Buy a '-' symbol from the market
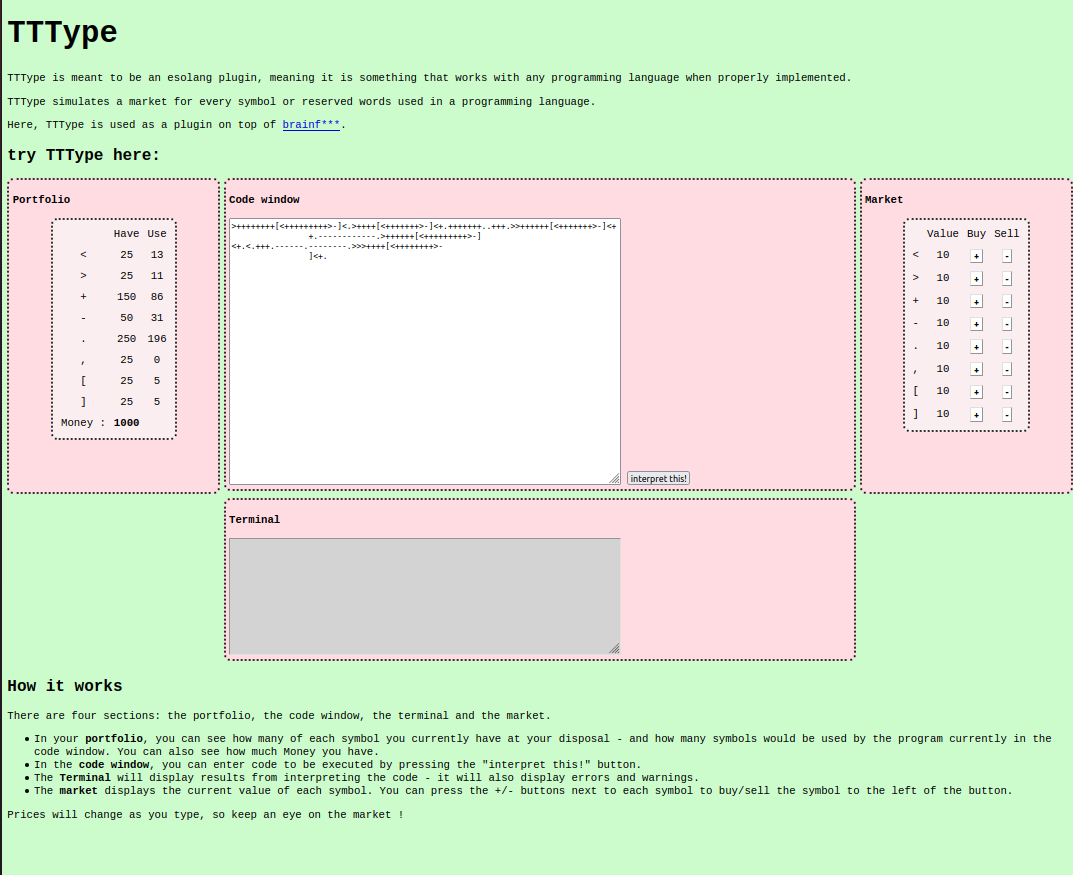The image size is (1073, 875). click(976, 324)
